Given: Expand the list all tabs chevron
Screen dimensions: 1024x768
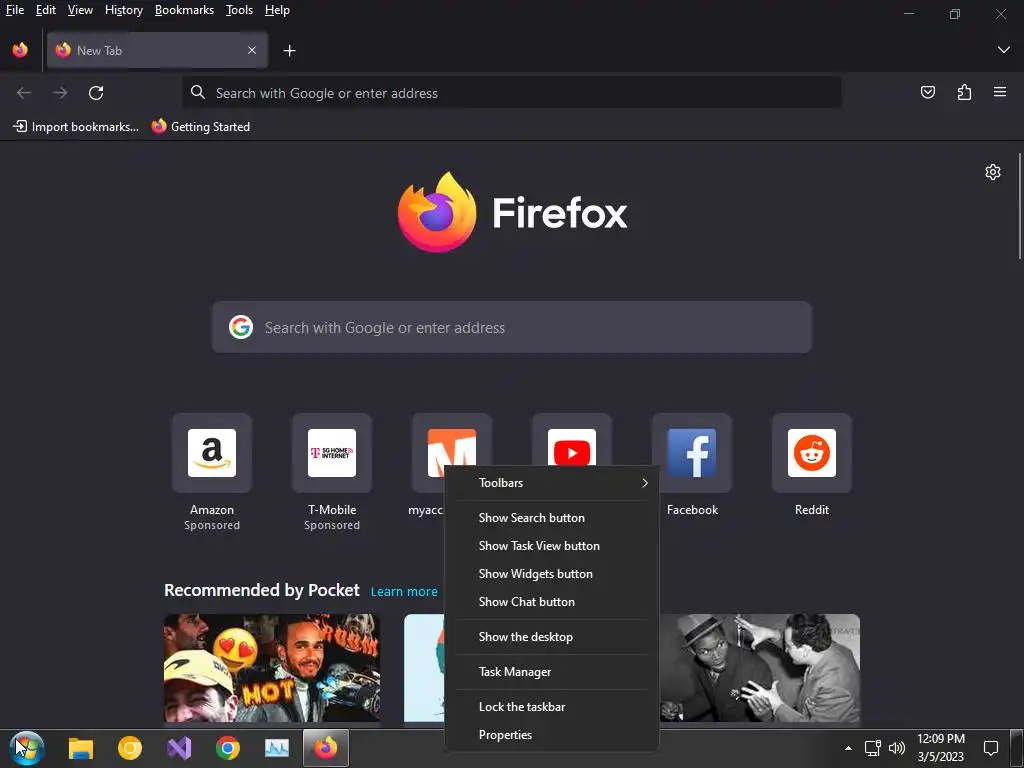Looking at the screenshot, I should (x=1004, y=50).
